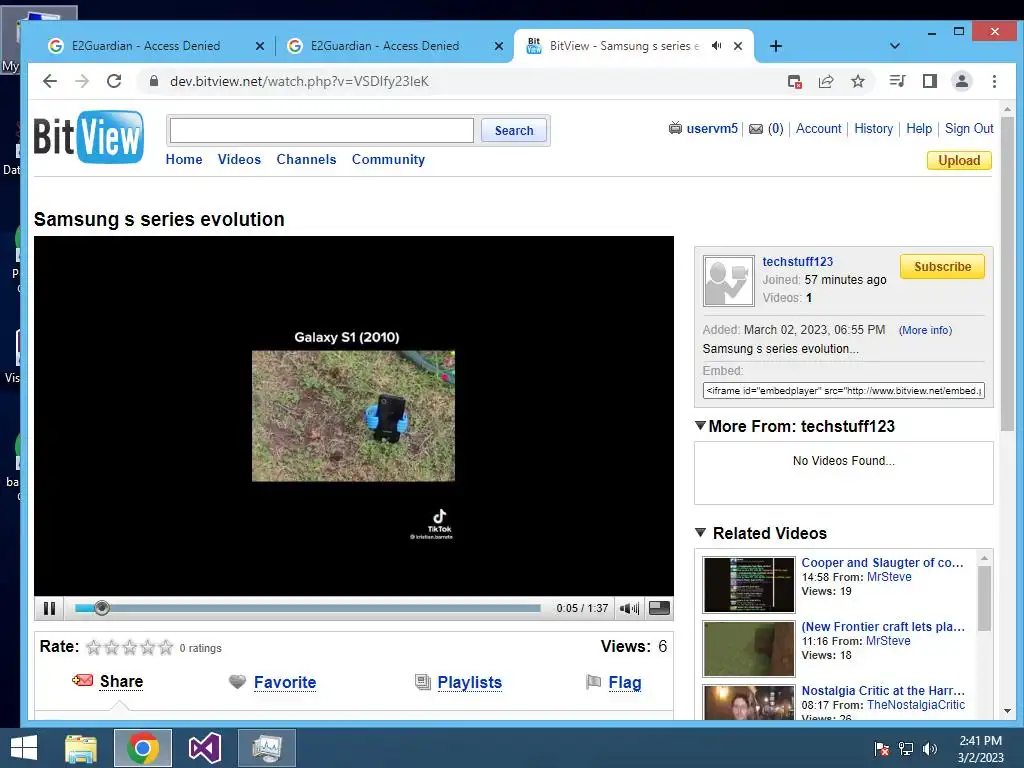
Task: Rate the video one star
Action: click(x=94, y=647)
